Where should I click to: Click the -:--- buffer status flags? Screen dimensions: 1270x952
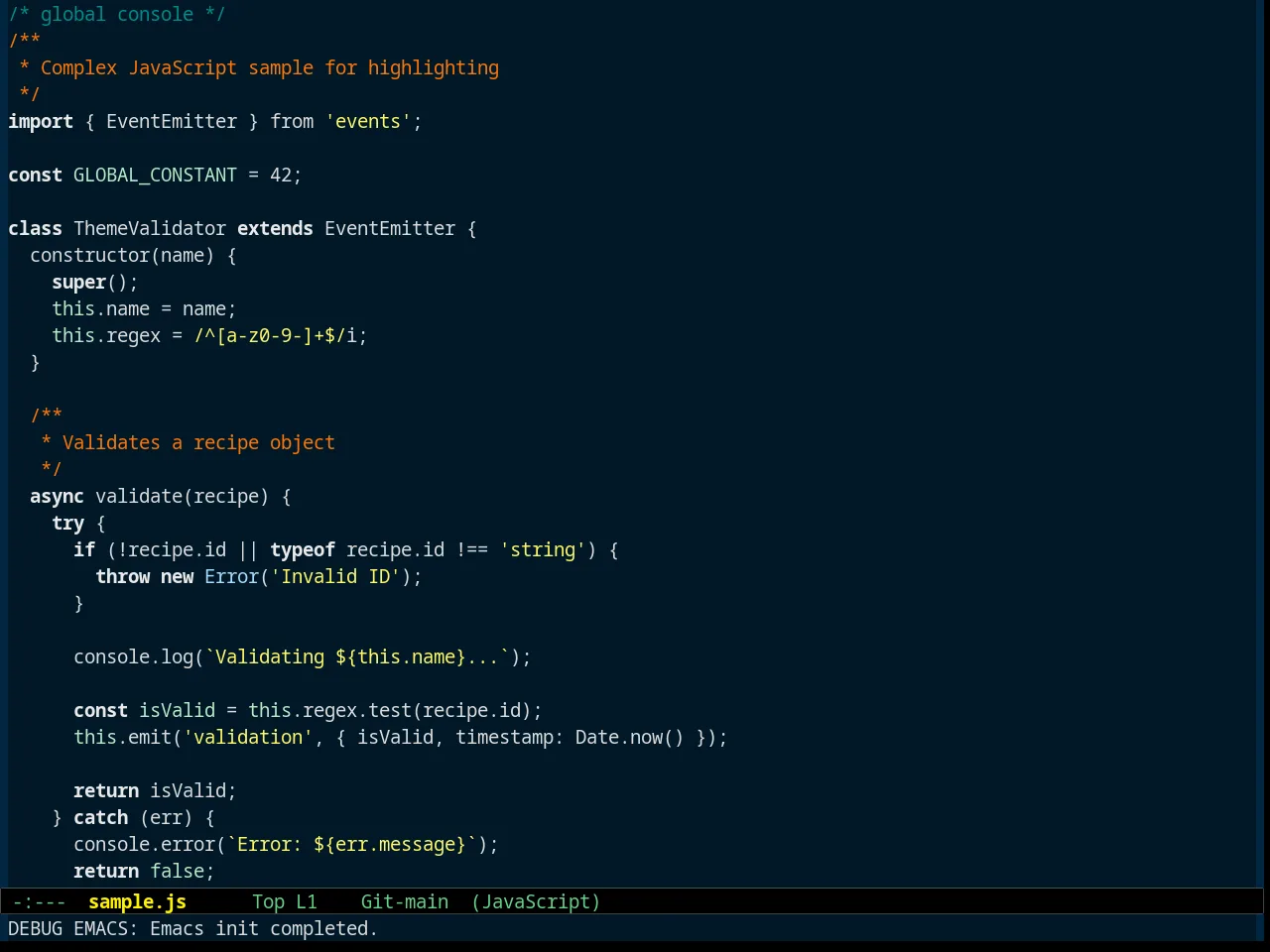(x=39, y=901)
